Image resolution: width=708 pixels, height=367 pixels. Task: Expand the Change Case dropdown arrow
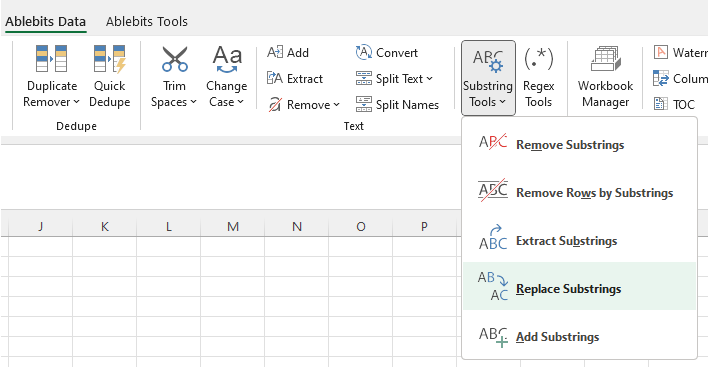point(240,102)
